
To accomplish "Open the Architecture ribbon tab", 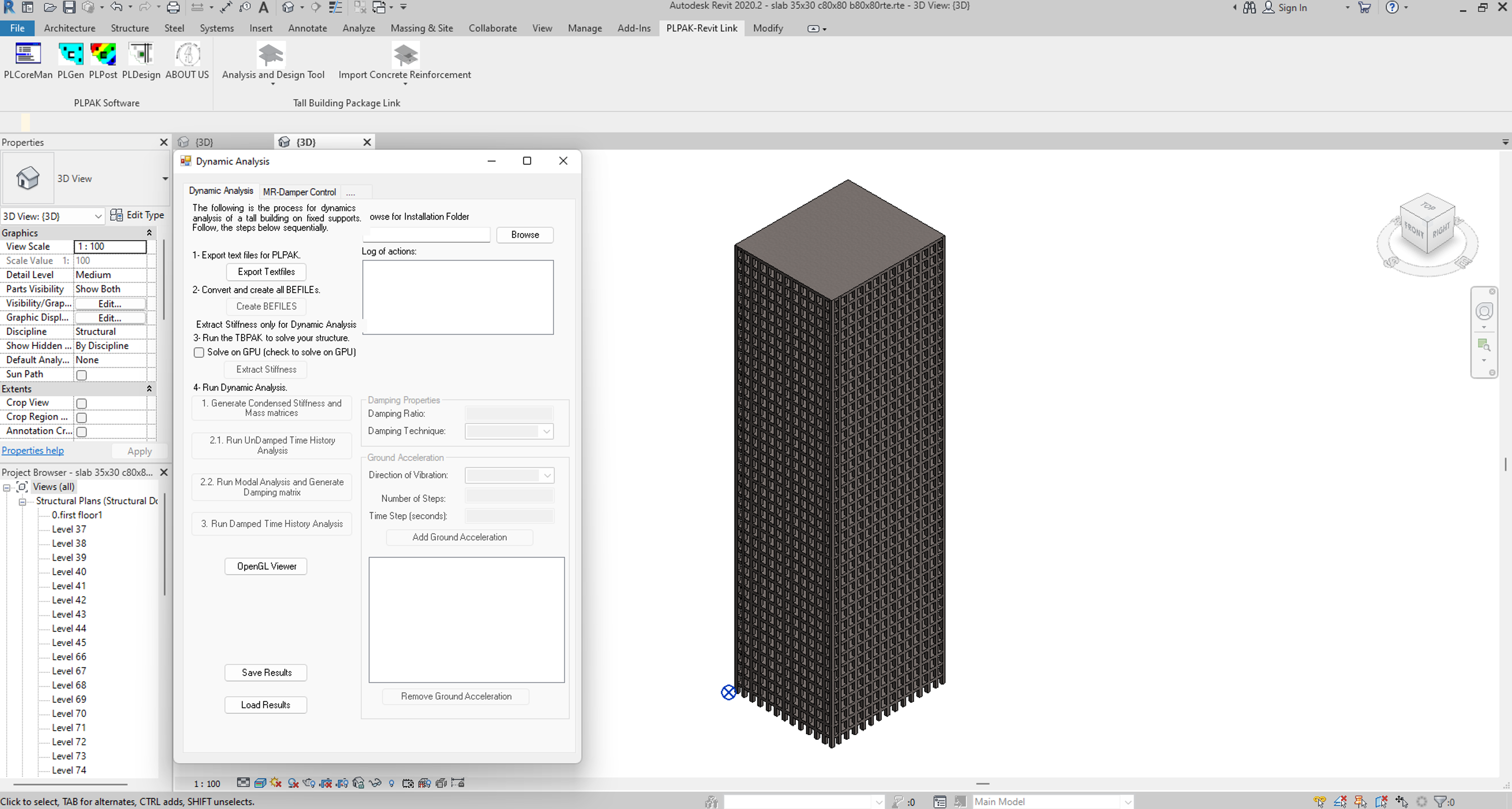I will tap(69, 28).
